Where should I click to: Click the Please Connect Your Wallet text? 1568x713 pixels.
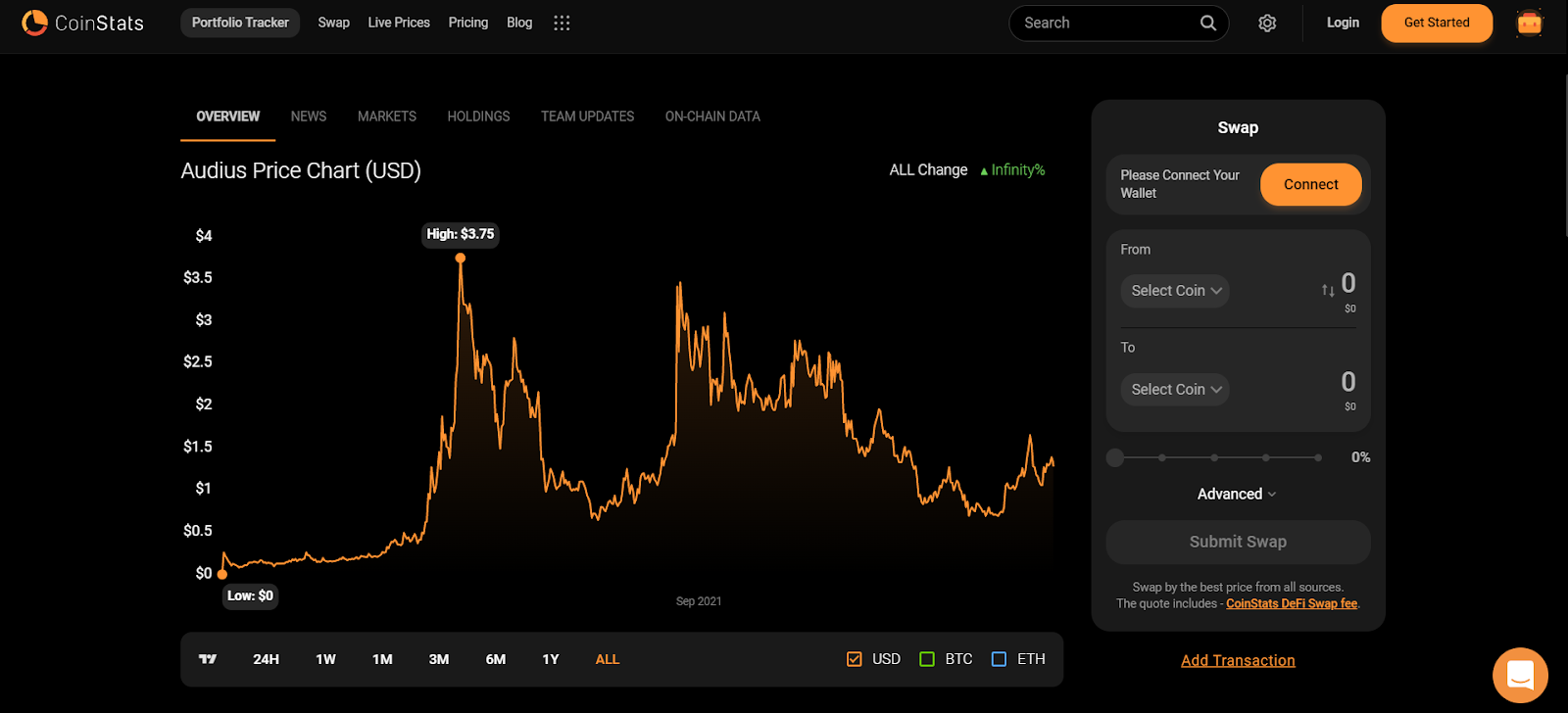[x=1180, y=184]
